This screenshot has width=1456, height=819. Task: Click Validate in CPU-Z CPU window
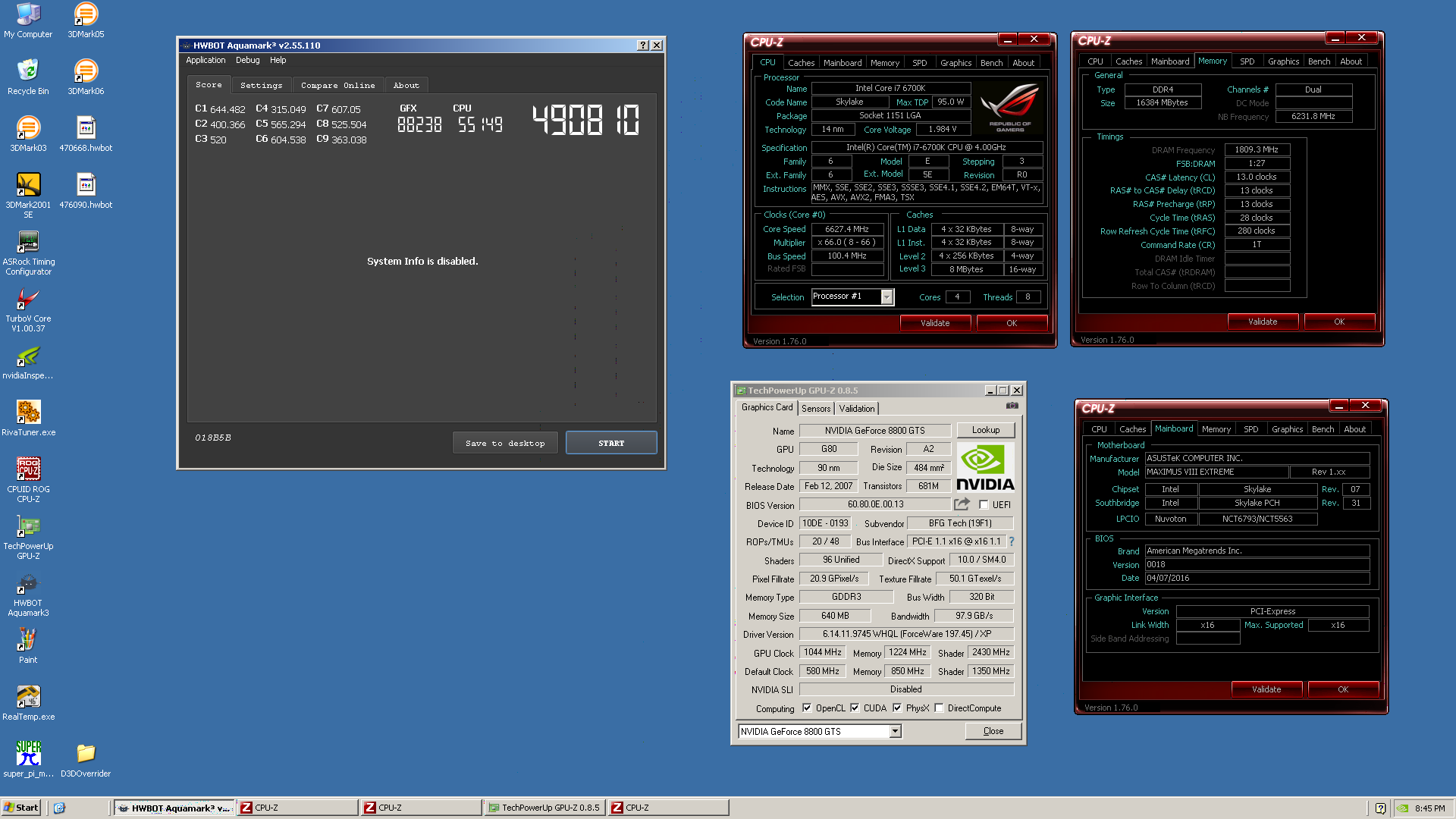tap(935, 323)
